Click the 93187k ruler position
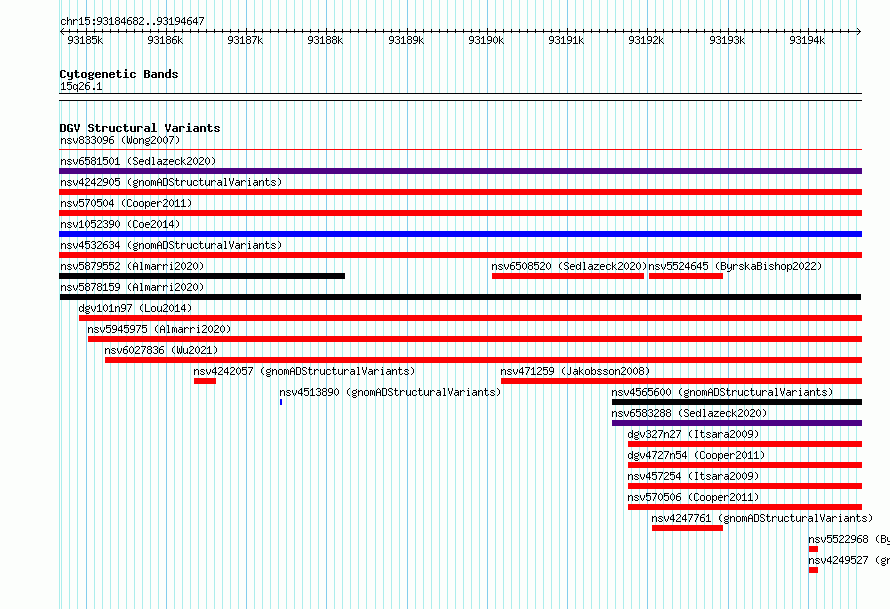Image resolution: width=890 pixels, height=609 pixels. [245, 40]
